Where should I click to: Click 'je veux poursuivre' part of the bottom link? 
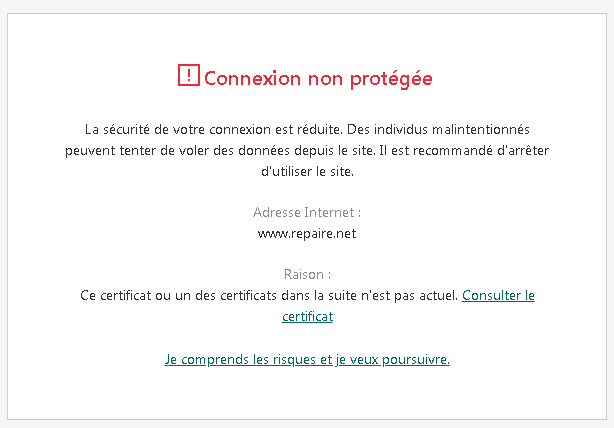point(392,359)
